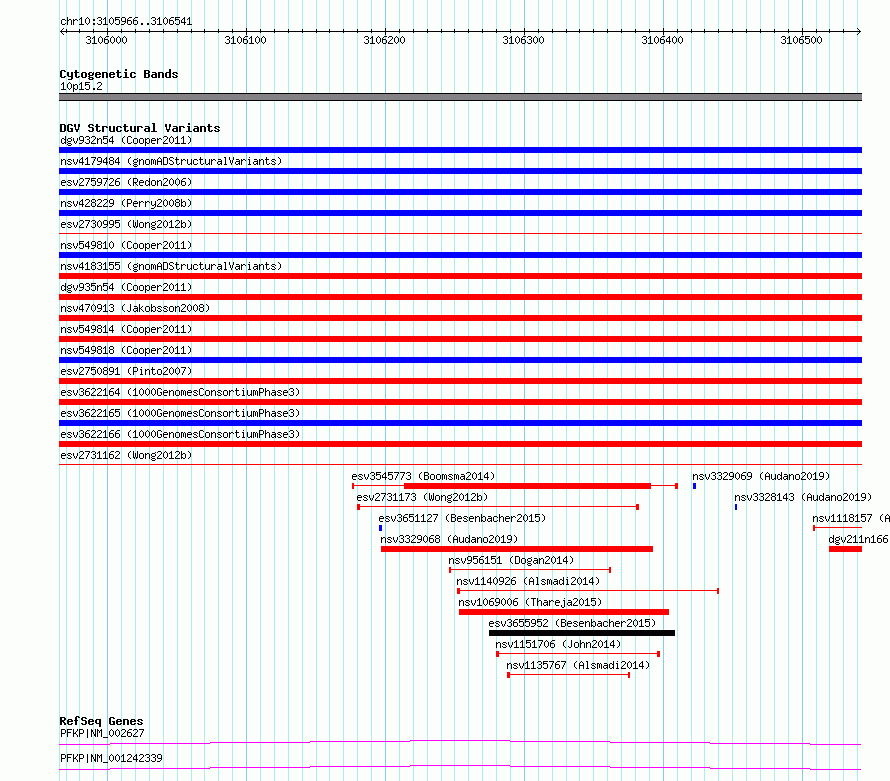
Task: Click ruler position 3106500
Action: [x=801, y=40]
